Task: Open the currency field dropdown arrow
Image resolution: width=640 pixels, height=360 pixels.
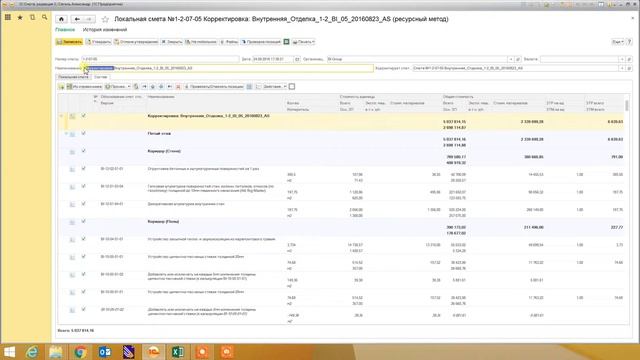Action: [x=622, y=59]
